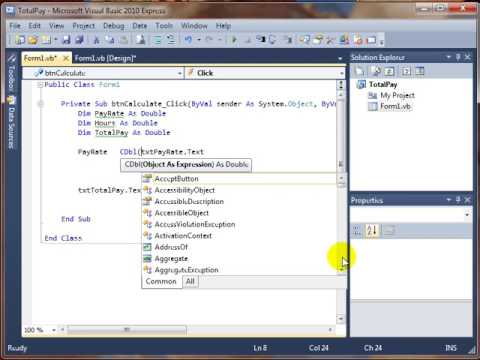Click the Toolbox icon in main toolbar
This screenshot has height=360, width=480.
[x=331, y=40]
